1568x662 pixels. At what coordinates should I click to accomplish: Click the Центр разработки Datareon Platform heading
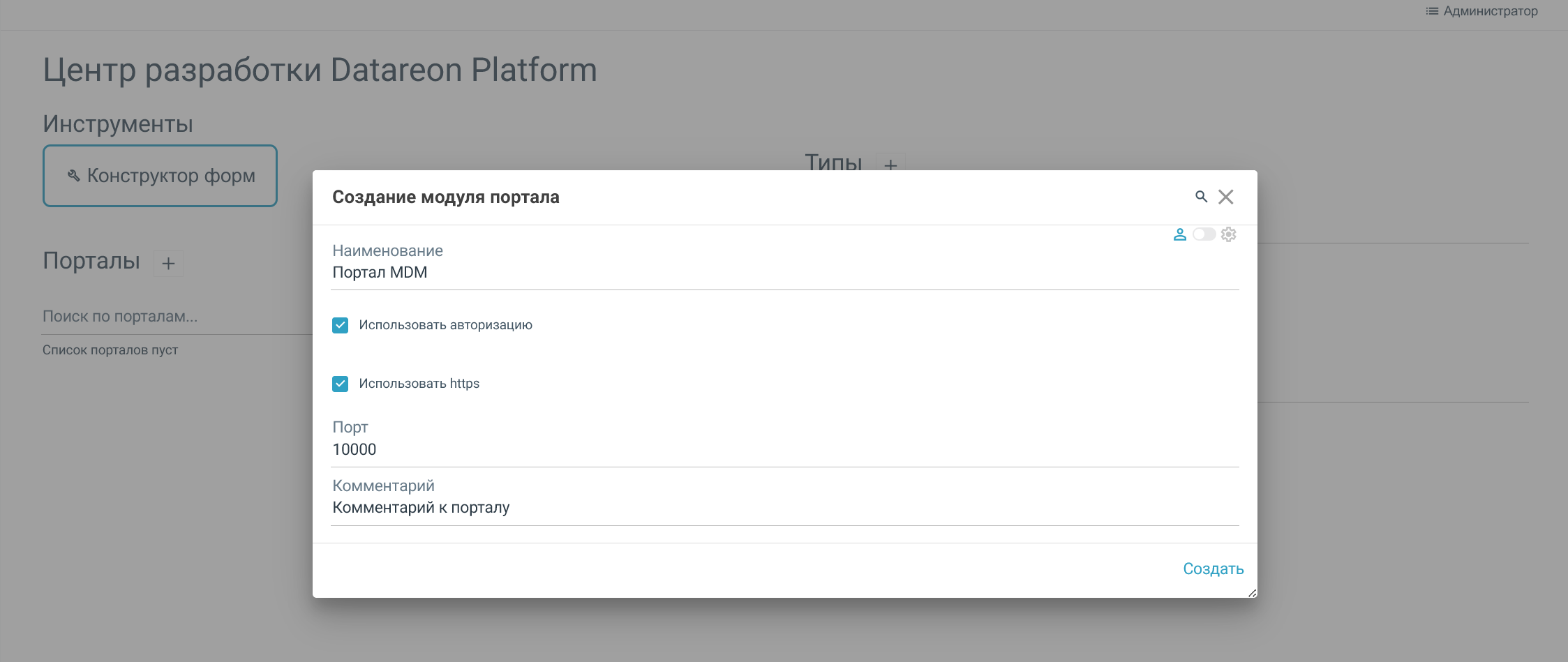320,70
